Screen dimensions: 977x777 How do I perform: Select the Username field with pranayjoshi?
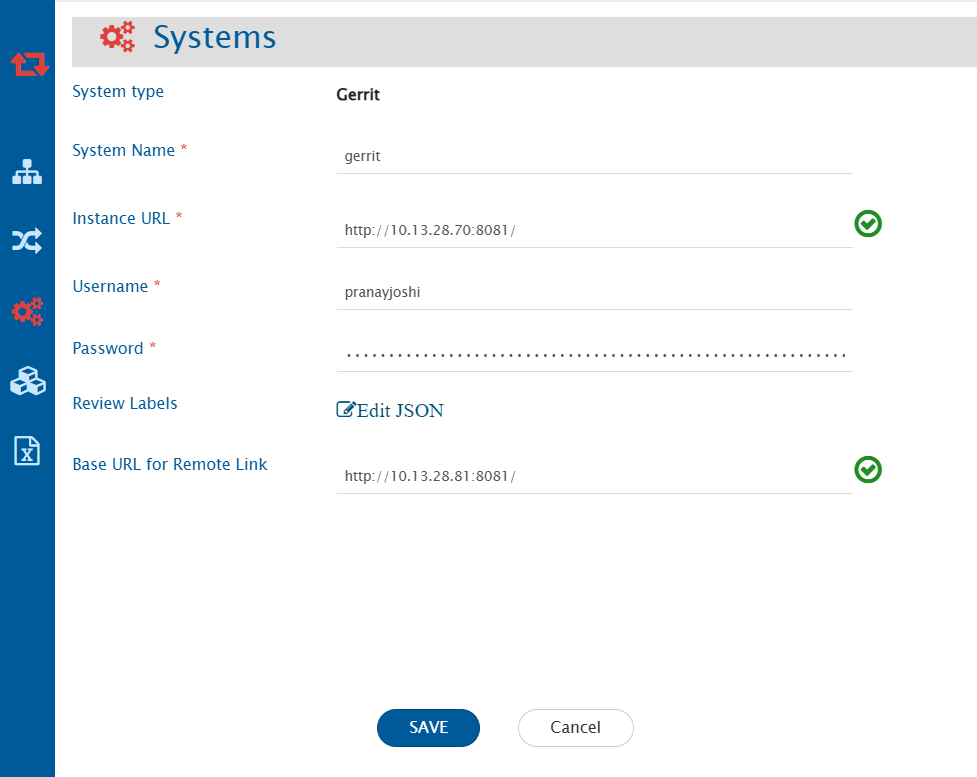[x=594, y=293]
